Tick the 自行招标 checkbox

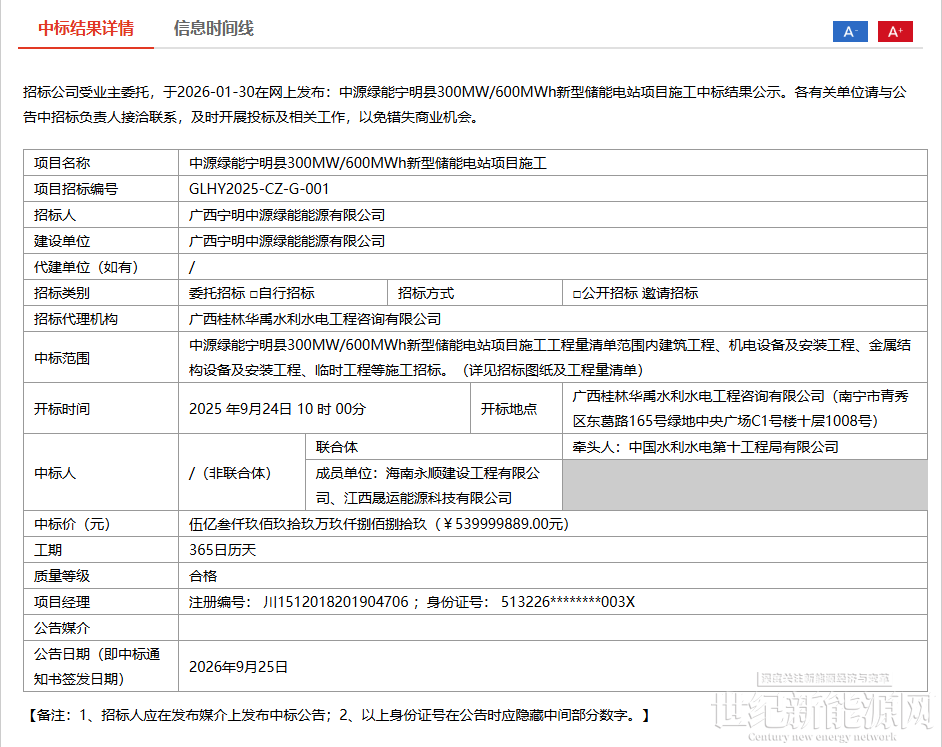coord(253,293)
